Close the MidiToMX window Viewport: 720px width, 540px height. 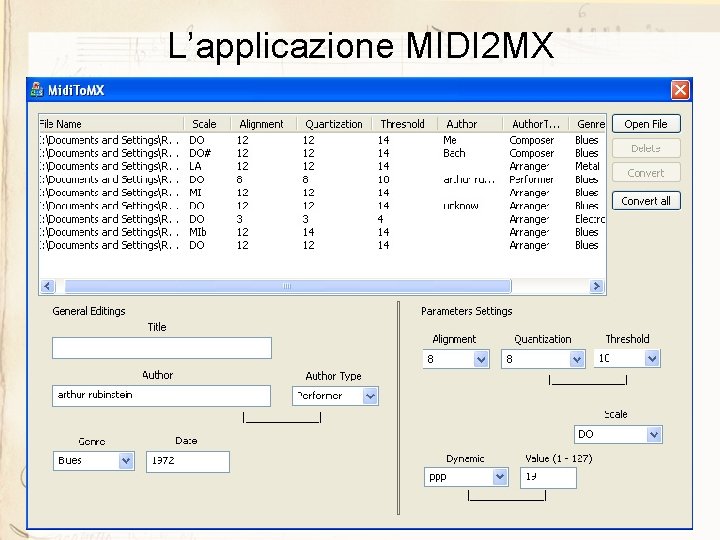point(680,90)
